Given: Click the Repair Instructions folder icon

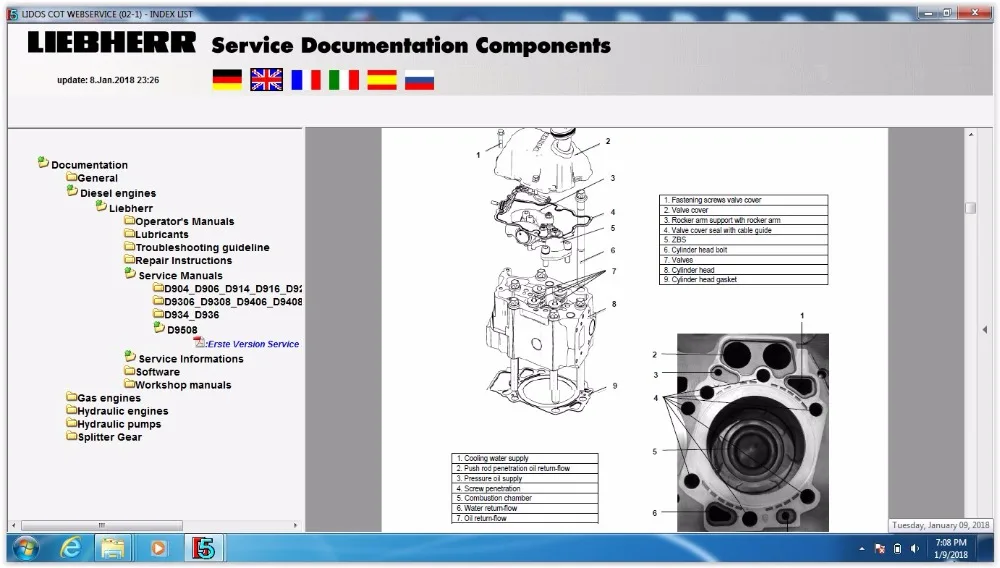Looking at the screenshot, I should [129, 259].
